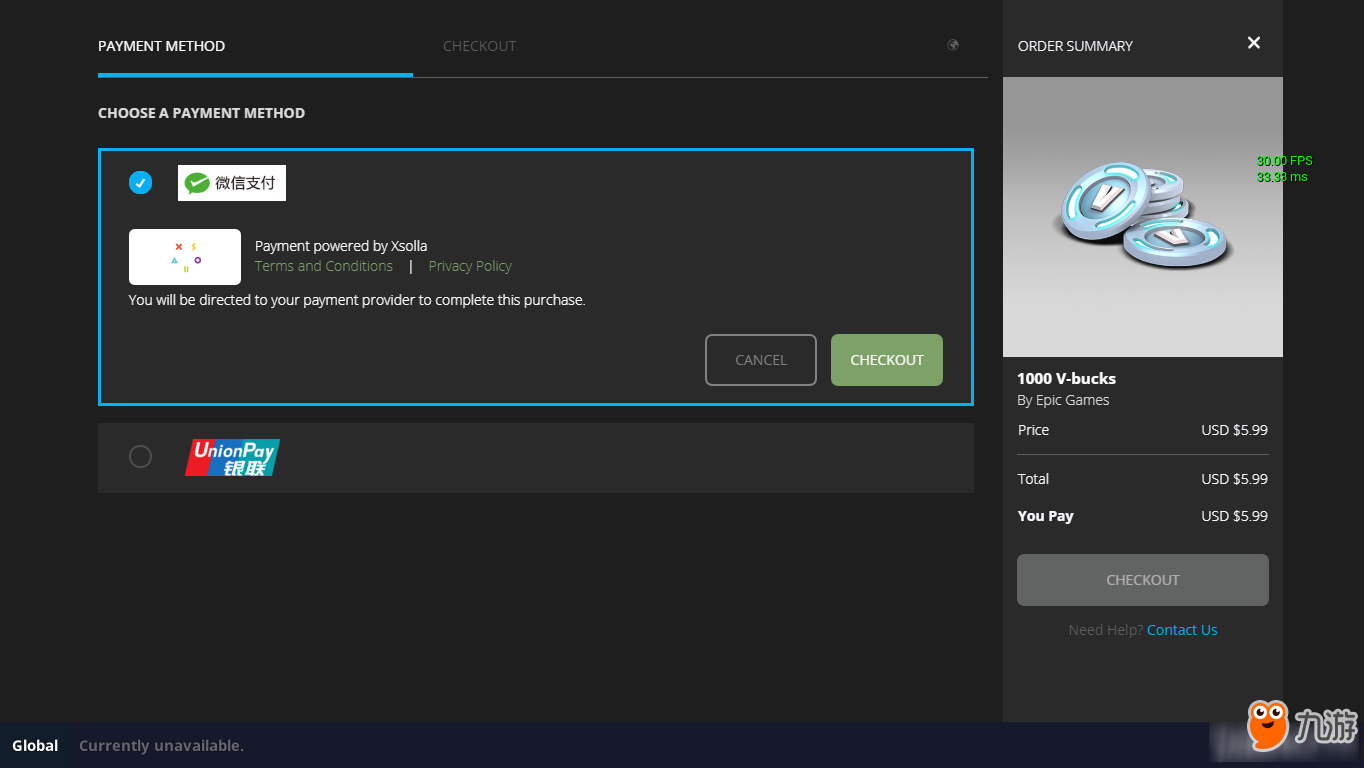This screenshot has width=1364, height=768.
Task: Close the order summary panel
Action: click(1254, 42)
